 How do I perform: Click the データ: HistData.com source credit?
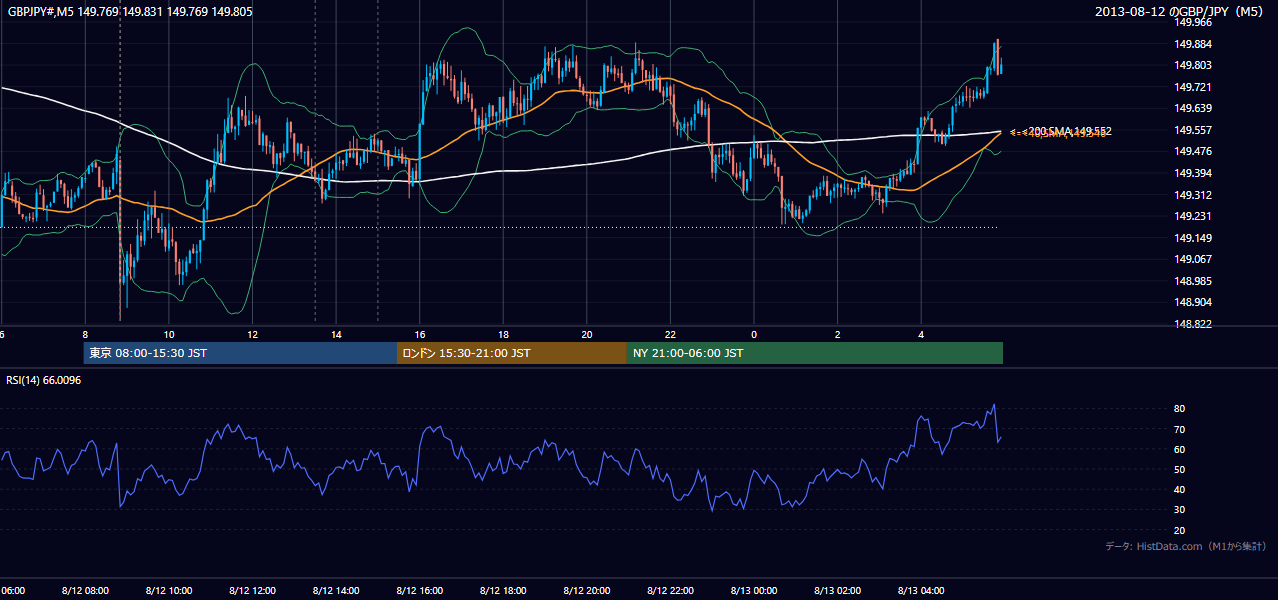(x=1186, y=546)
